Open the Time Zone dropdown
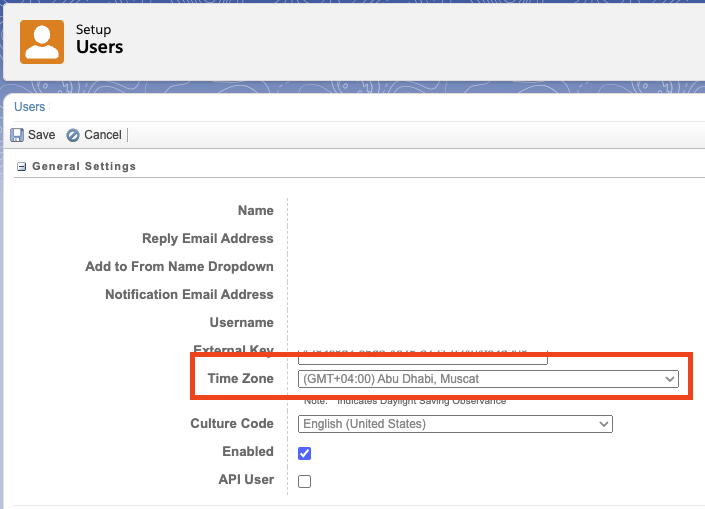705x509 pixels. pos(488,379)
